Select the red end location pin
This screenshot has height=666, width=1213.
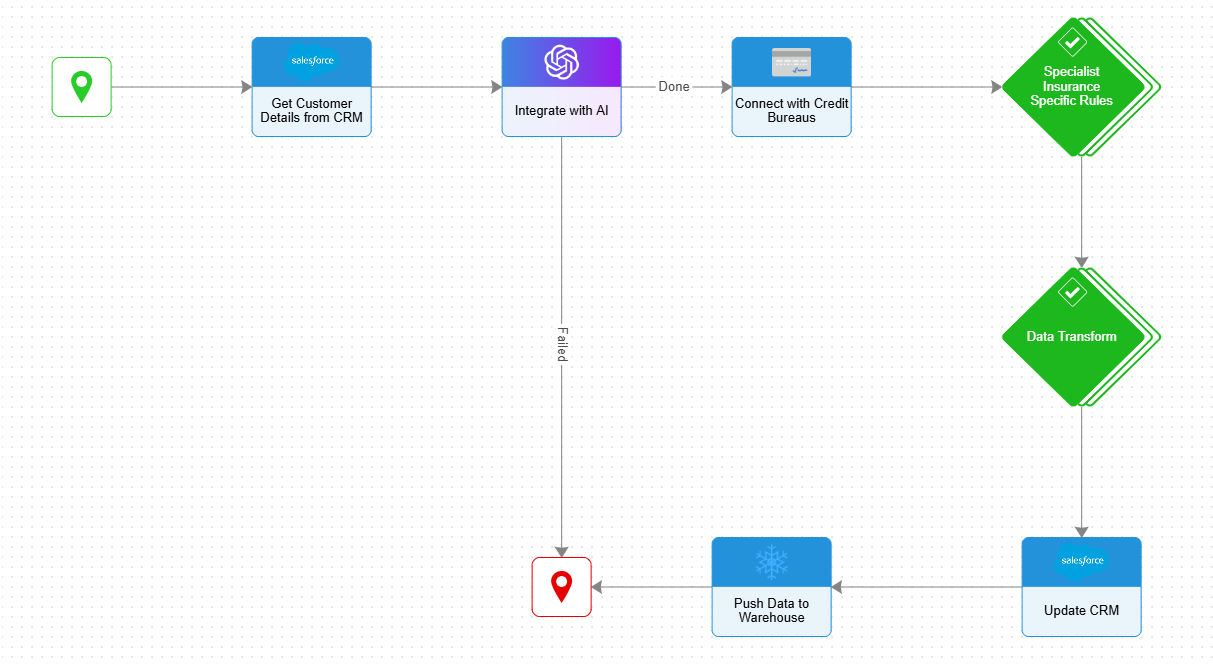point(561,586)
